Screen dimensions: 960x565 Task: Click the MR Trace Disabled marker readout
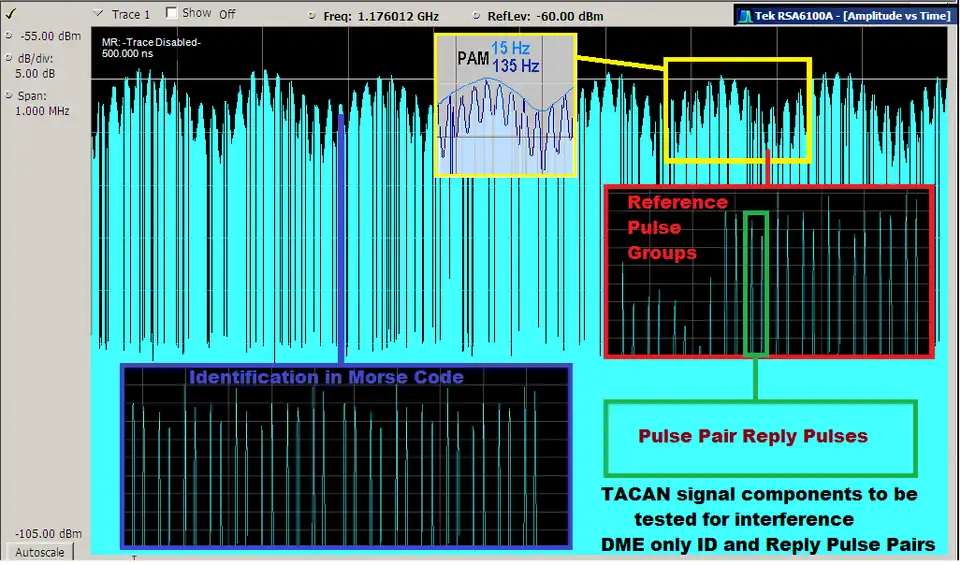(x=151, y=47)
